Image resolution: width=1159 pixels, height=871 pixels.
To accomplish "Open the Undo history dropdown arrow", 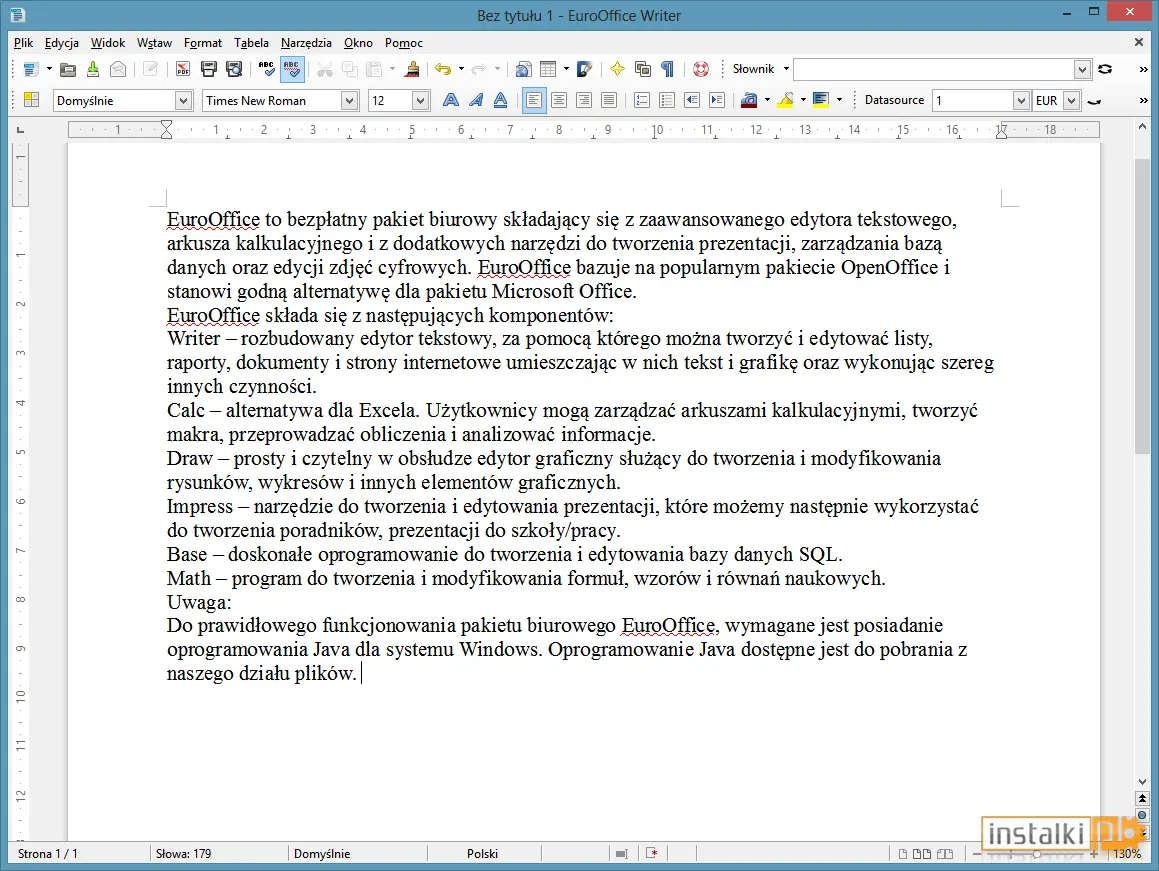I will coord(461,69).
